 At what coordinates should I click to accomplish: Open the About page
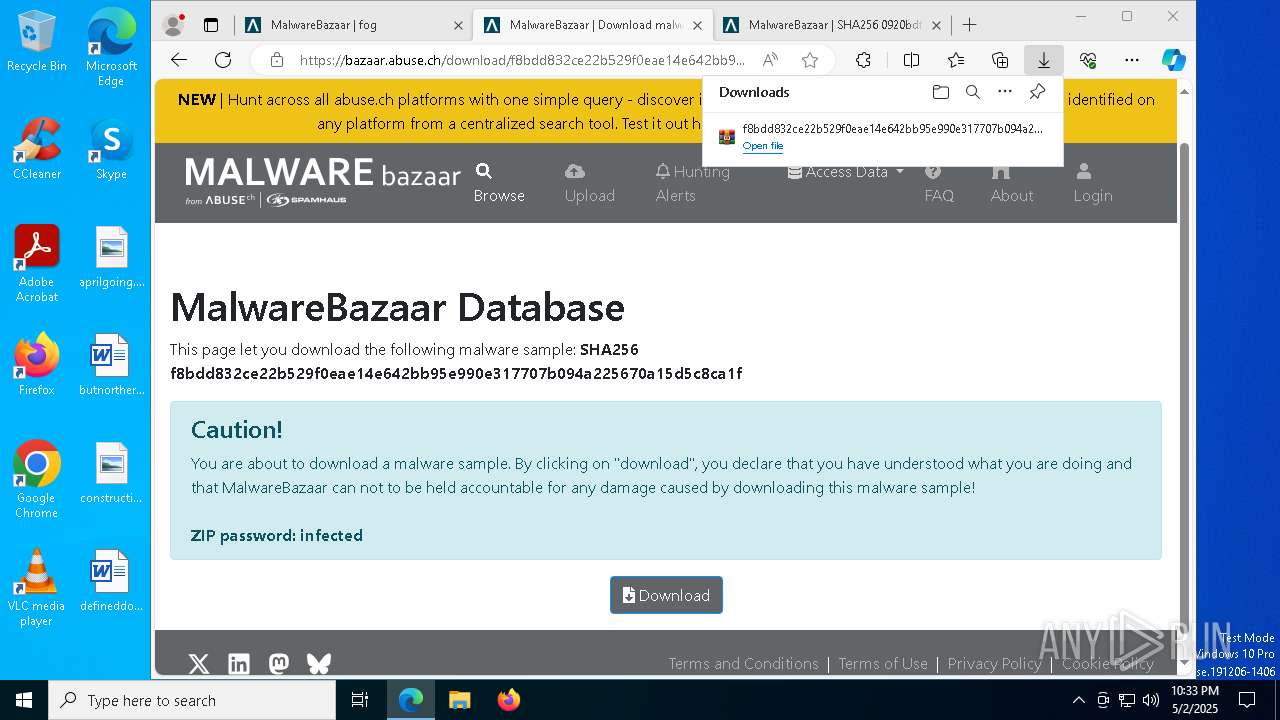tap(1012, 183)
